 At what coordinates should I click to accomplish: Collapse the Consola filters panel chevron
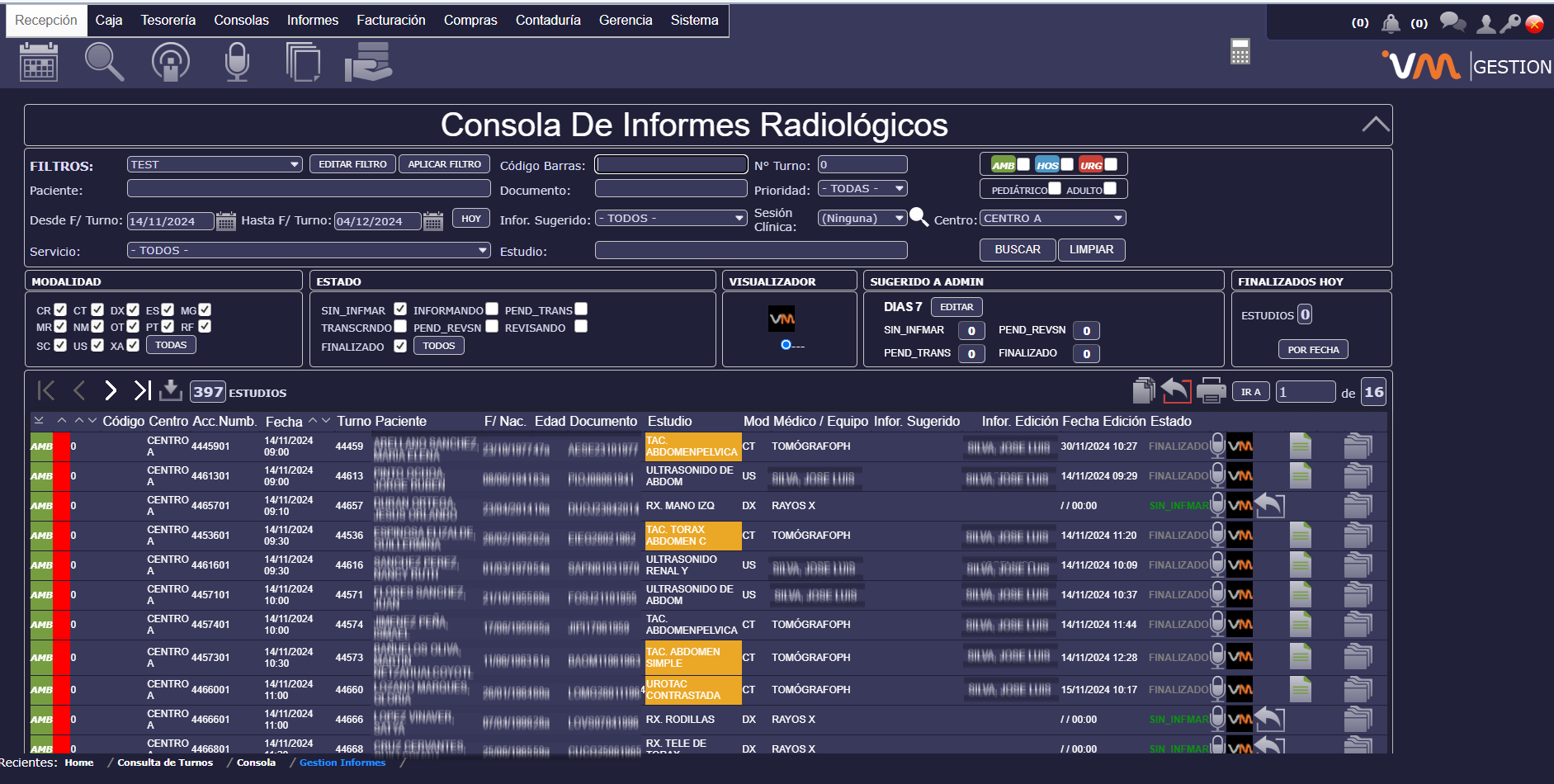1375,125
